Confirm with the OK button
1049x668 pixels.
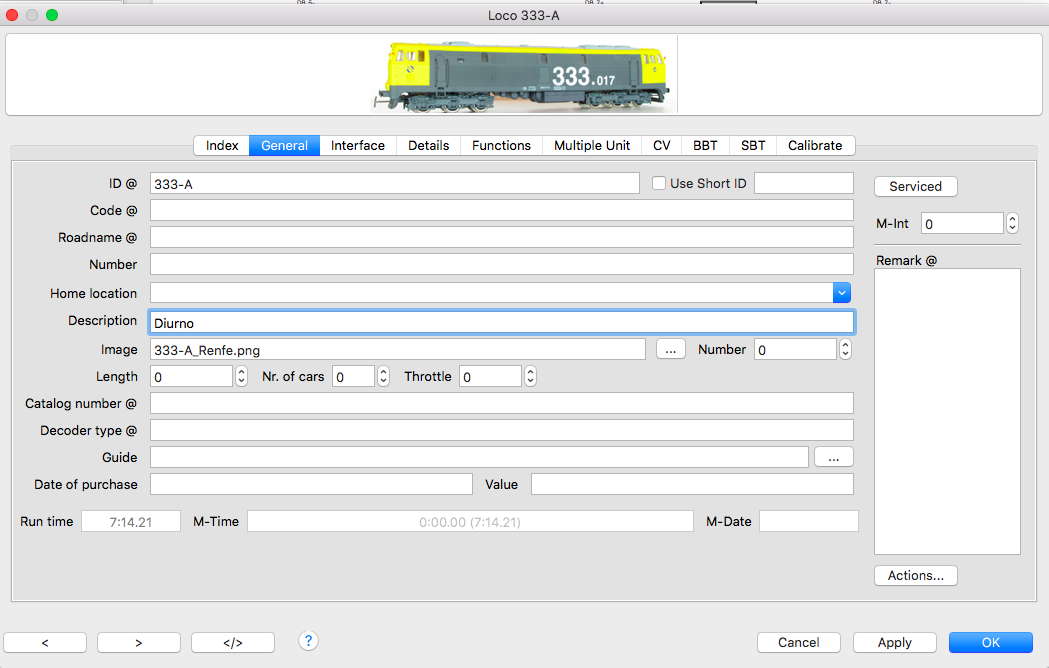[991, 643]
